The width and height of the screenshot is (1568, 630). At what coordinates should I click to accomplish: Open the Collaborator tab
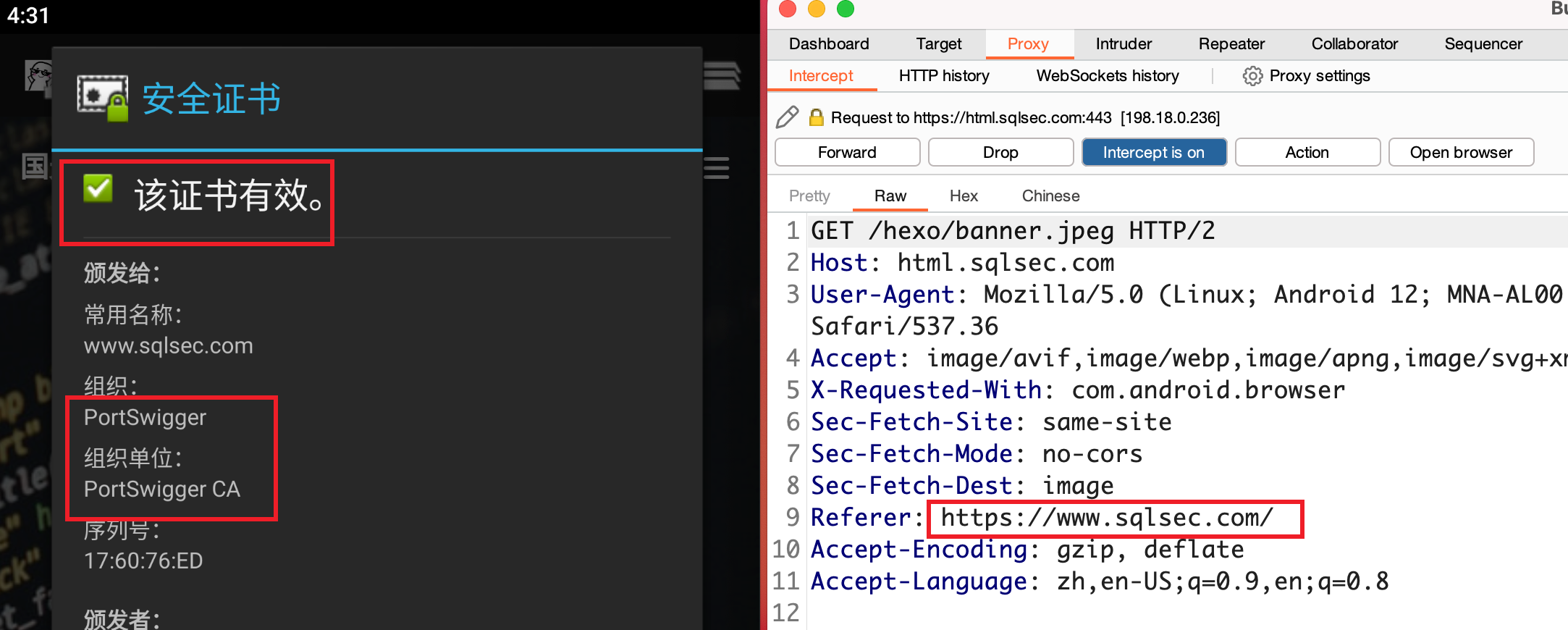(1354, 44)
